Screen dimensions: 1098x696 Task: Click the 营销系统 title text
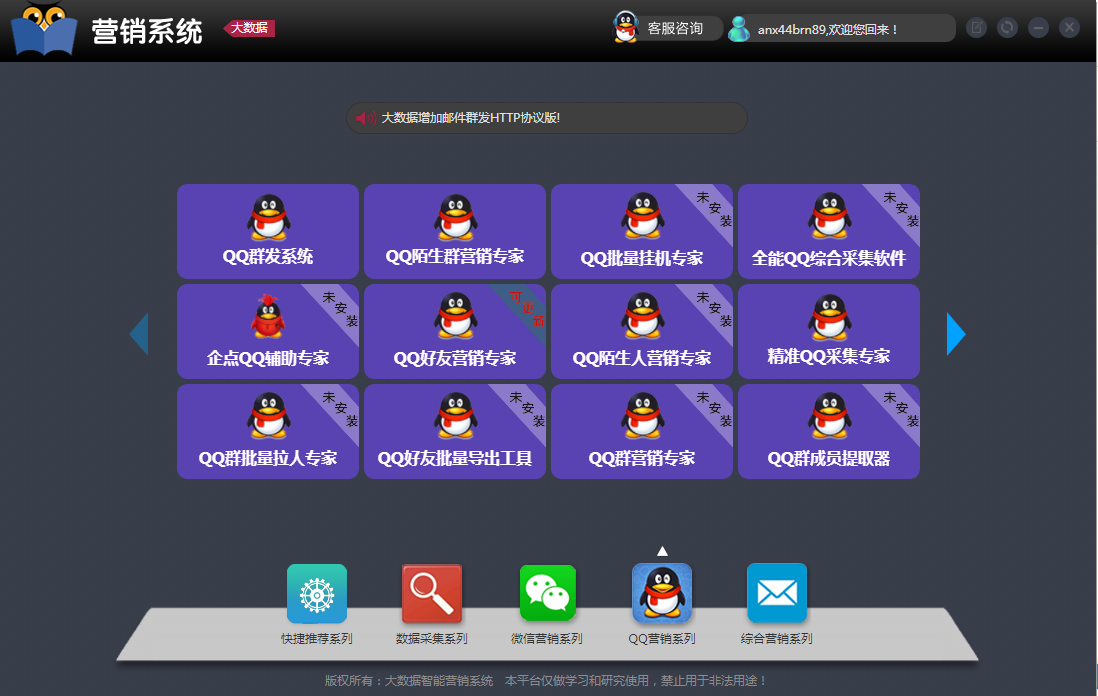(x=146, y=31)
